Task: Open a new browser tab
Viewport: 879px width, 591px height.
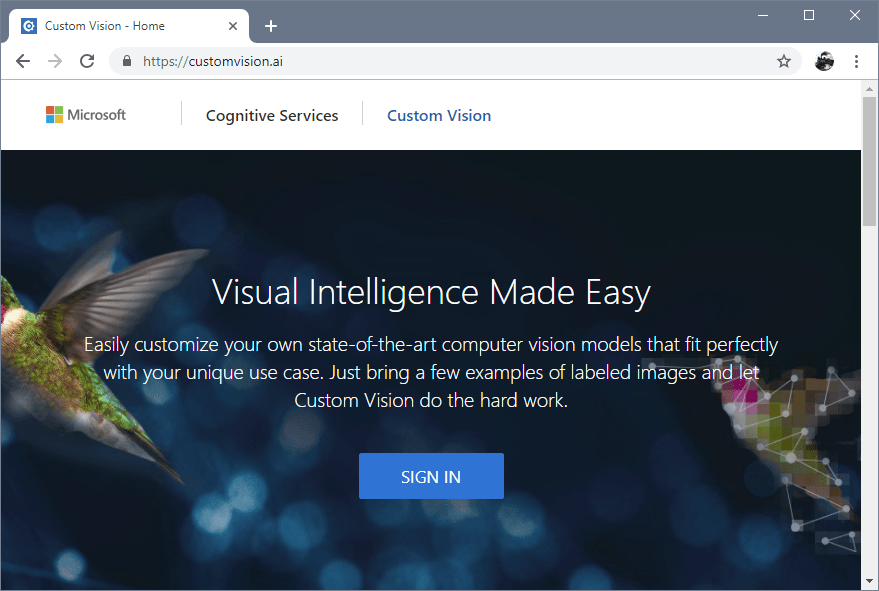Action: point(271,26)
